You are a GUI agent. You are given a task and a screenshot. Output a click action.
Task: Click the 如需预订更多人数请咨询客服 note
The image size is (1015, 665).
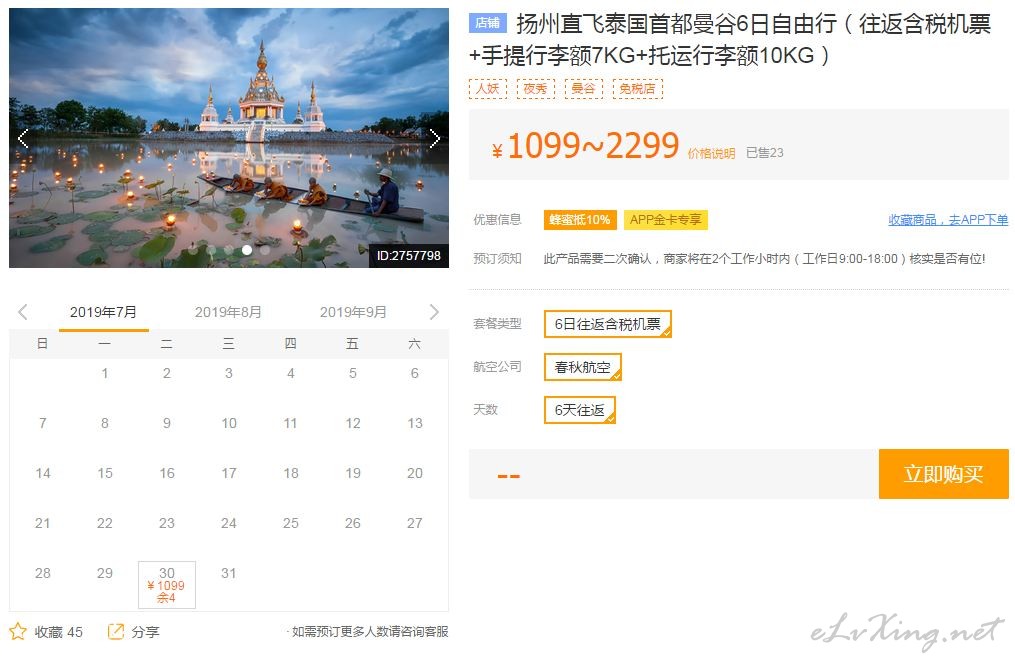click(370, 631)
